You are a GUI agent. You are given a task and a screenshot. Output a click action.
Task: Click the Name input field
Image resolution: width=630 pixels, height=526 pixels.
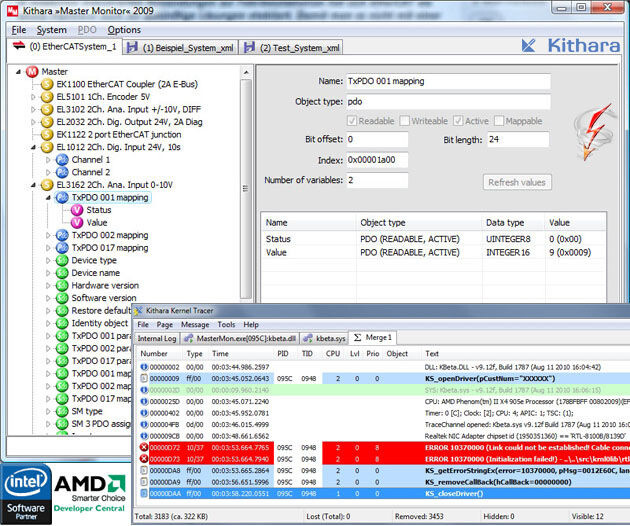pyautogui.click(x=448, y=82)
